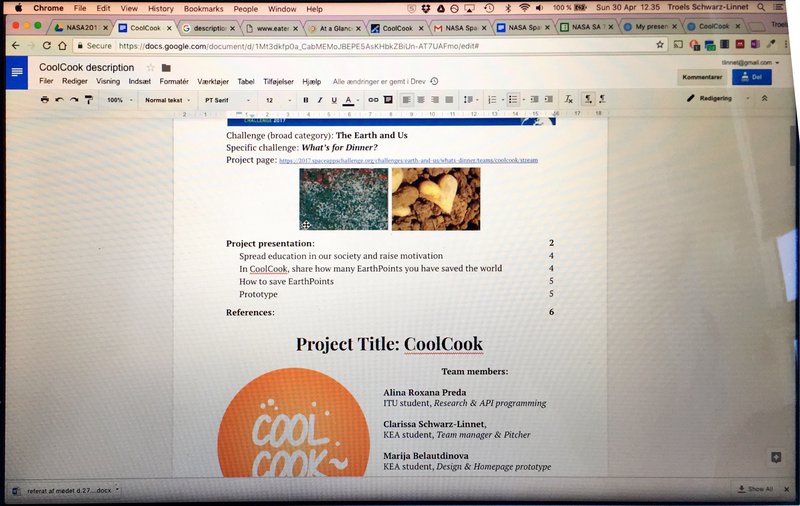Open the Formatér menu
Viewport: 800px width, 506px height.
coord(174,81)
